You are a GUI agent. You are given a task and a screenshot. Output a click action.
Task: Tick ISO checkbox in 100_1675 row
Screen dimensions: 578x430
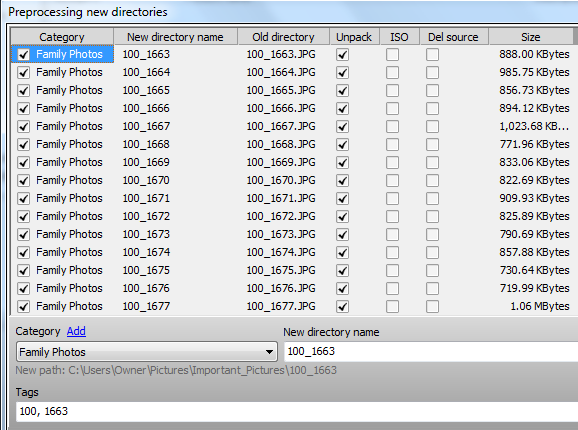coord(392,270)
